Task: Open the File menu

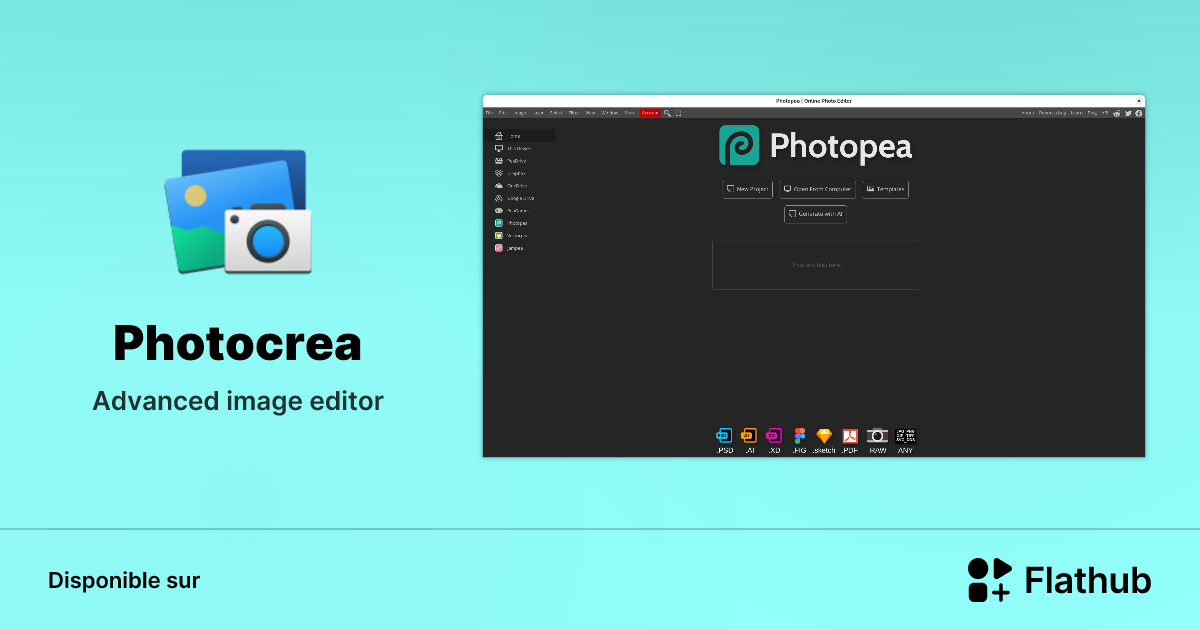Action: pos(490,113)
